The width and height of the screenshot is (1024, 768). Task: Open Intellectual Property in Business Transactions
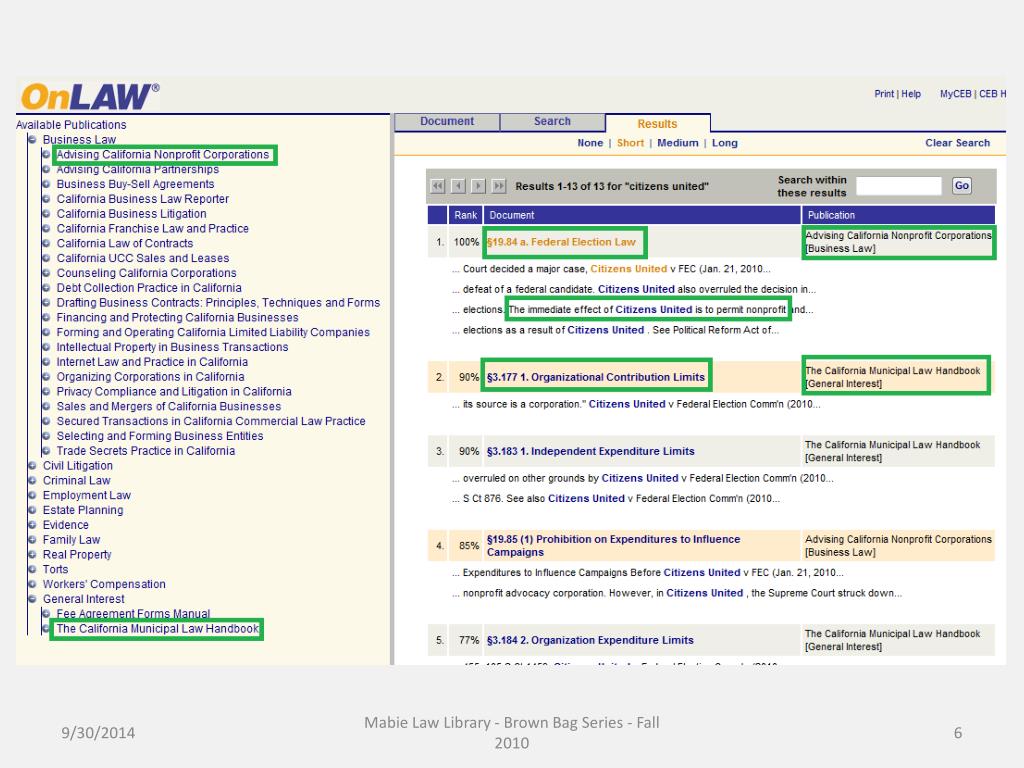click(172, 347)
